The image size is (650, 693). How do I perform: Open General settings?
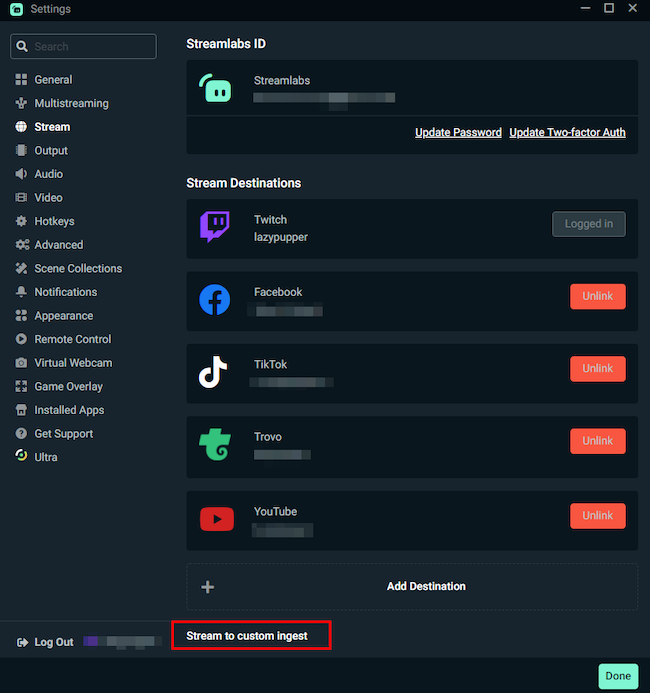coord(53,80)
